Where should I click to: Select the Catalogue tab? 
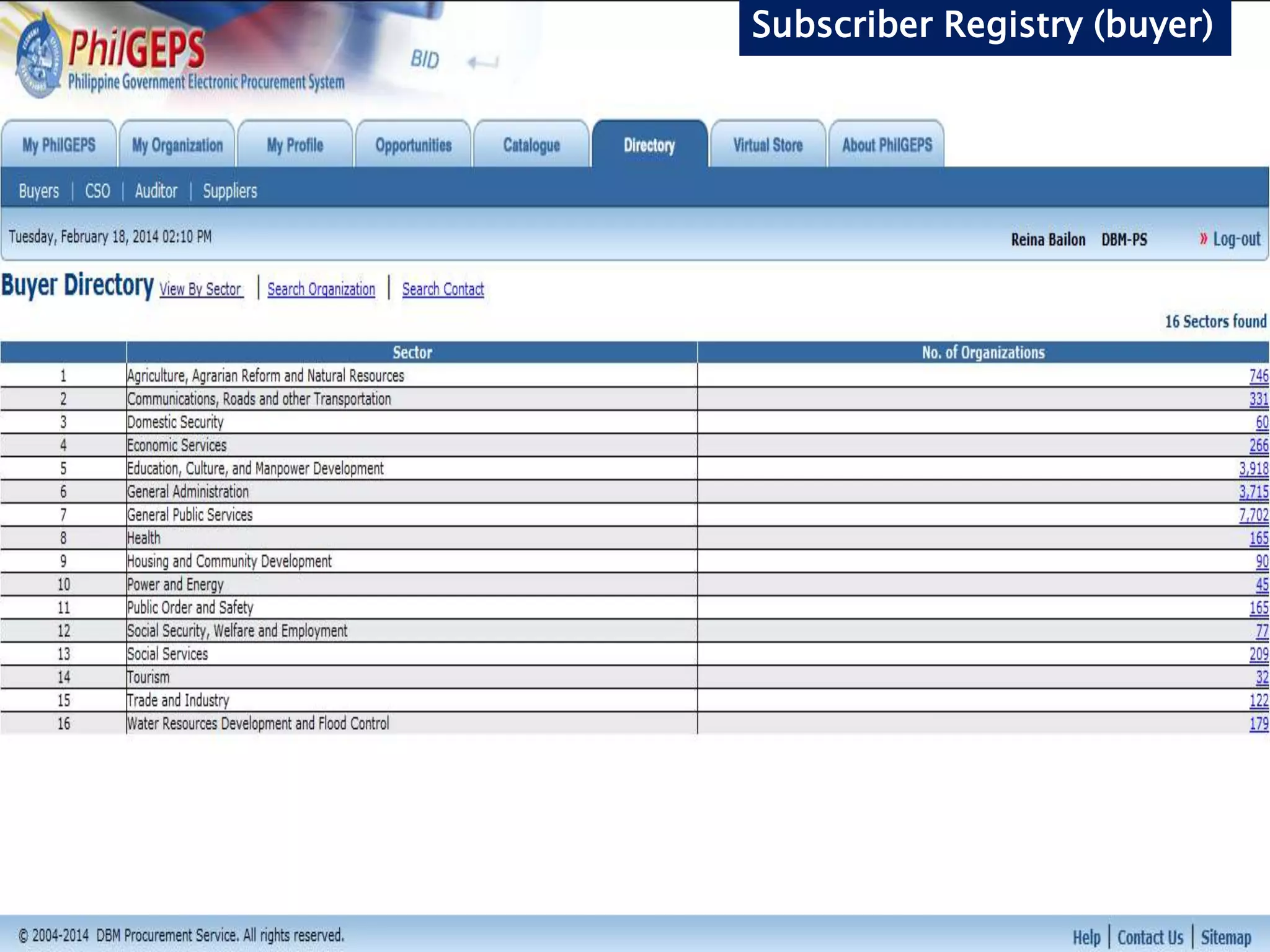pos(531,145)
